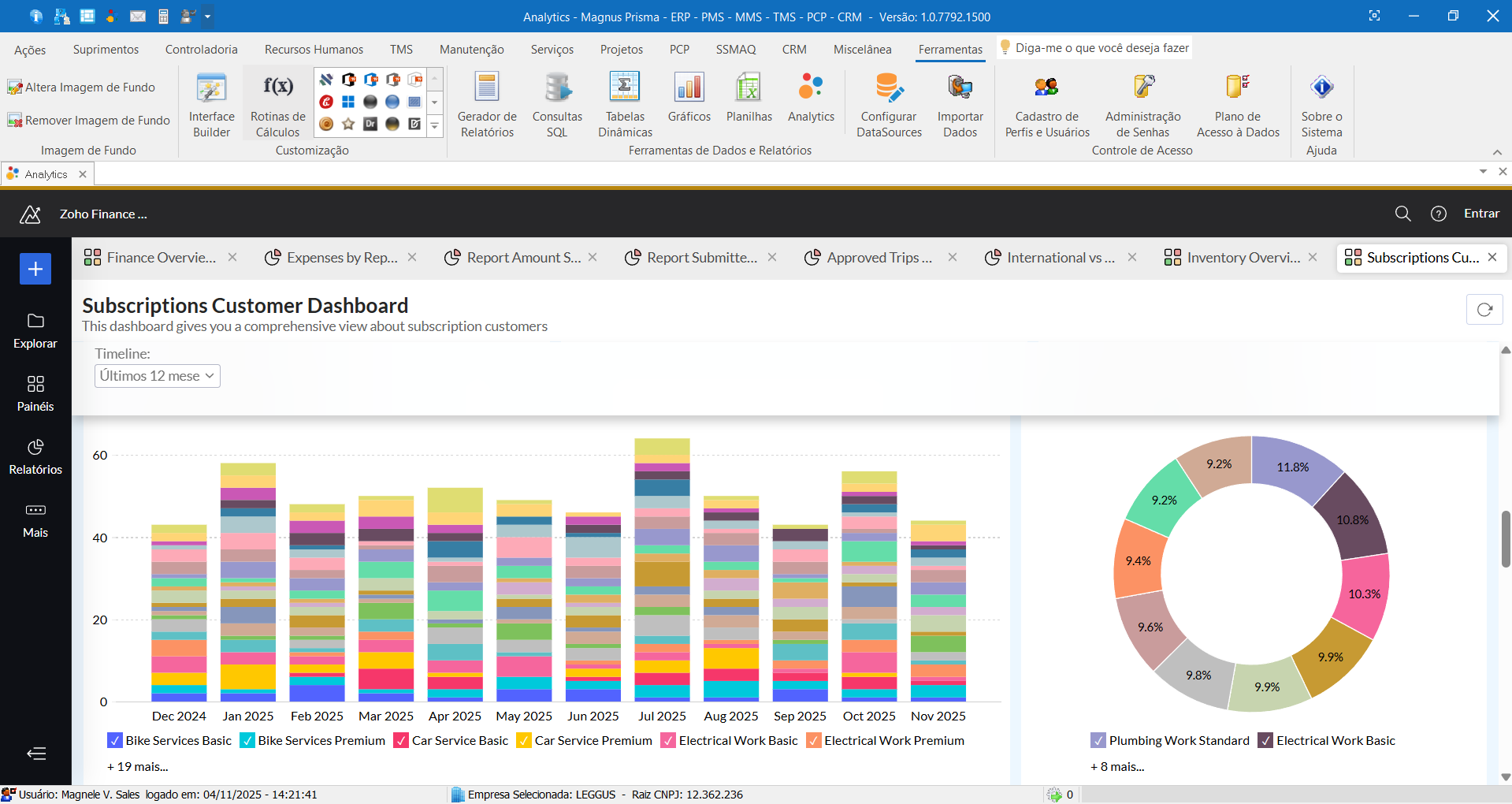
Task: Toggle Car Service Premium in the legend
Action: coord(522,740)
